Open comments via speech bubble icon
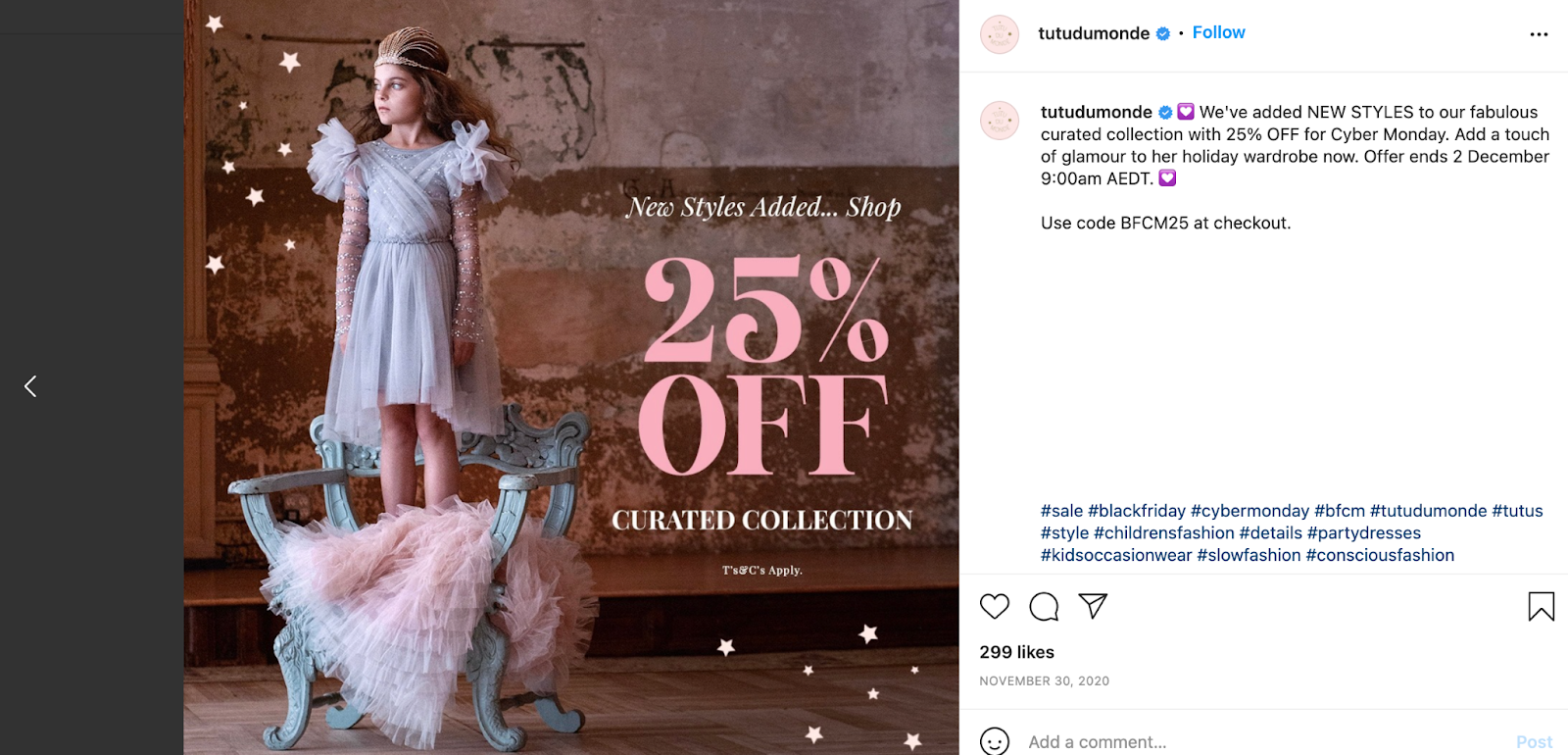1568x755 pixels. point(1044,607)
